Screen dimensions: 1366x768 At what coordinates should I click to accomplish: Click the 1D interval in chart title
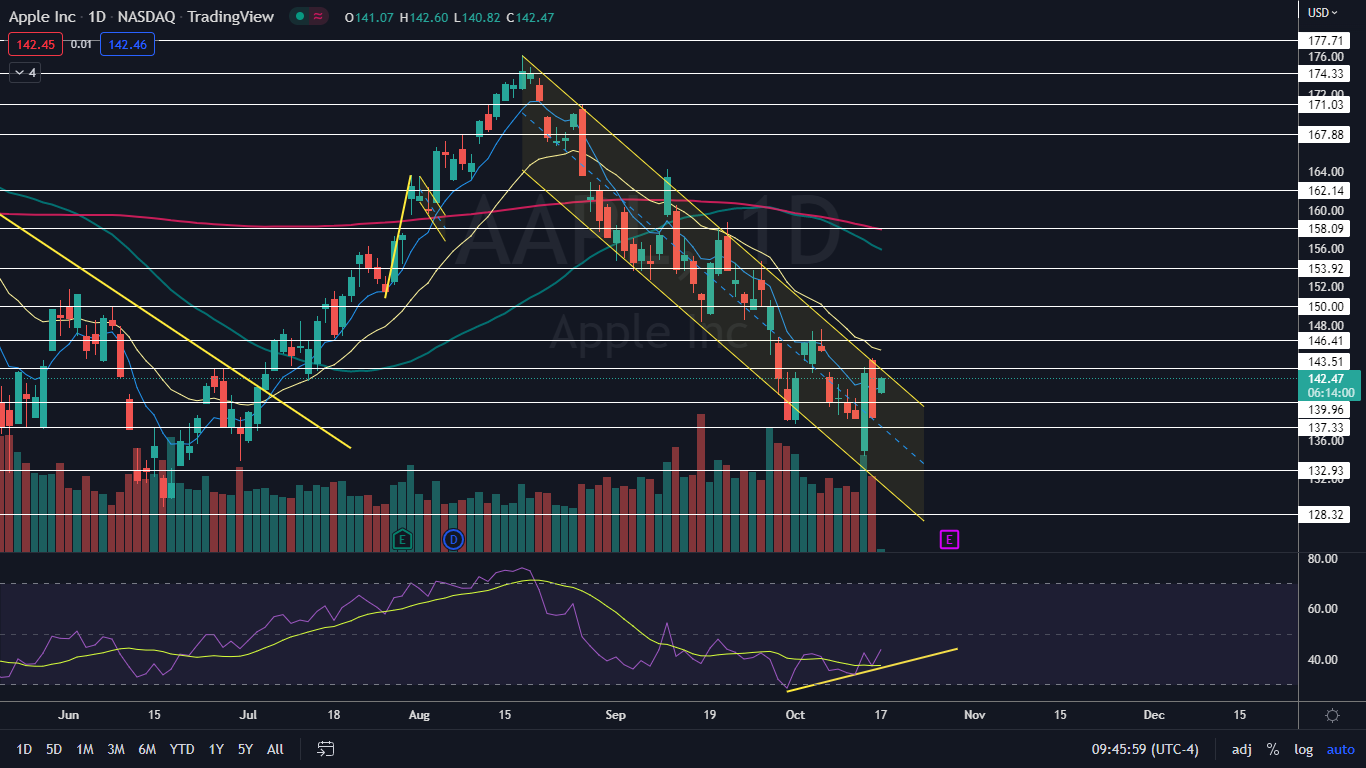click(x=98, y=17)
